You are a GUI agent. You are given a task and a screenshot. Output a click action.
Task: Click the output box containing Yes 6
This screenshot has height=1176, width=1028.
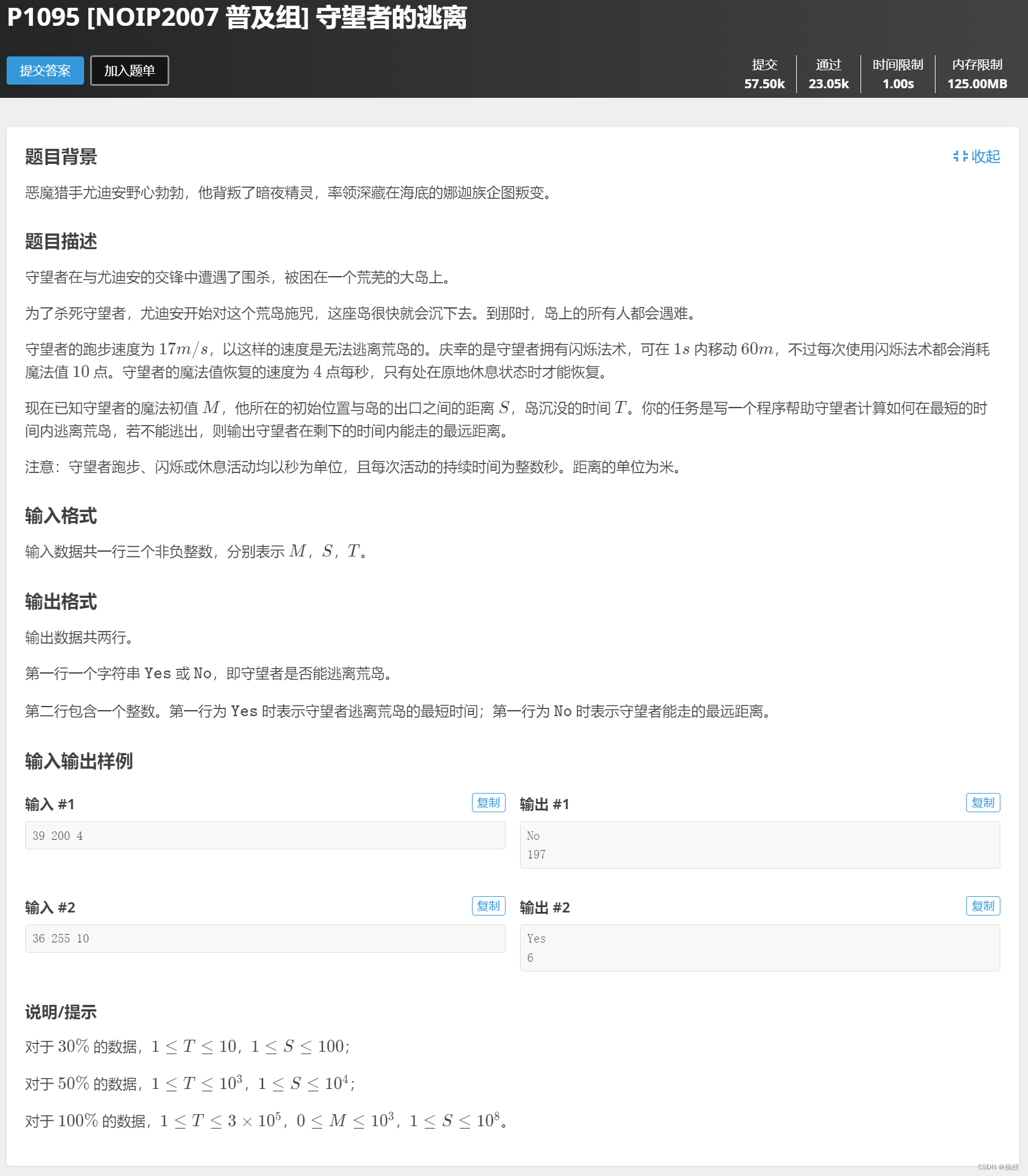click(759, 947)
